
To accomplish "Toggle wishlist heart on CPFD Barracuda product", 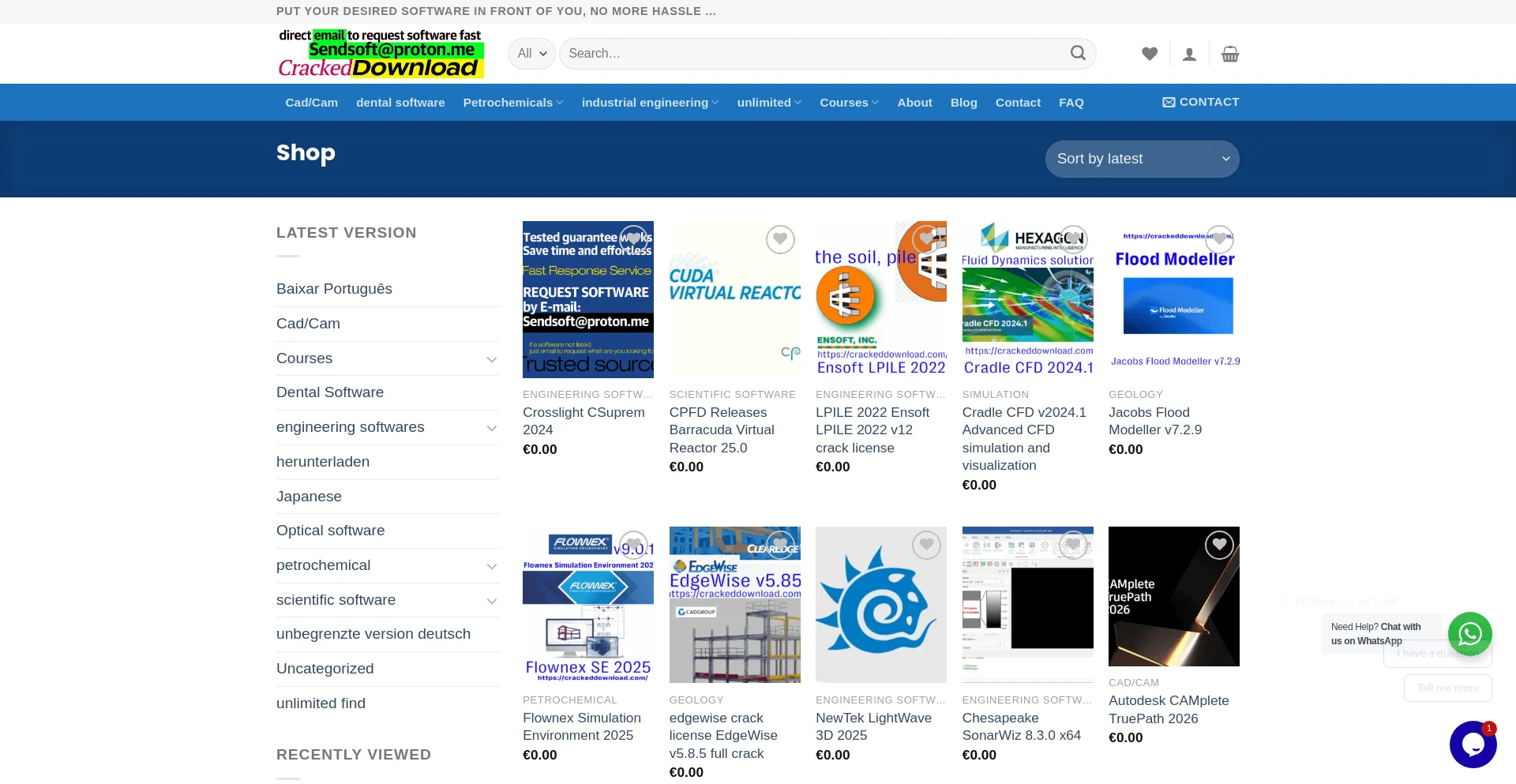I will click(x=780, y=239).
